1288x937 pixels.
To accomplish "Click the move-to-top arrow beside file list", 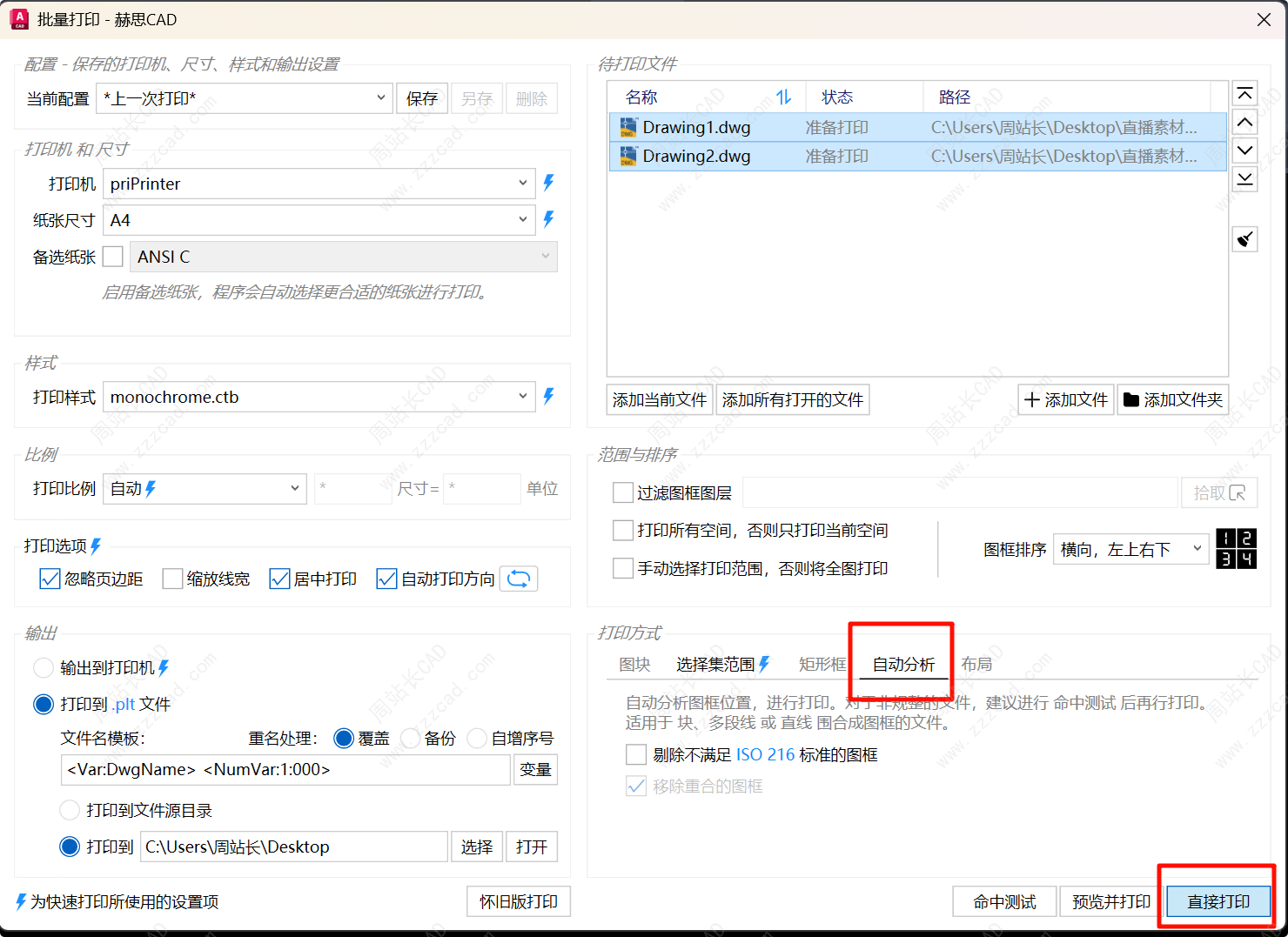I will 1244,94.
